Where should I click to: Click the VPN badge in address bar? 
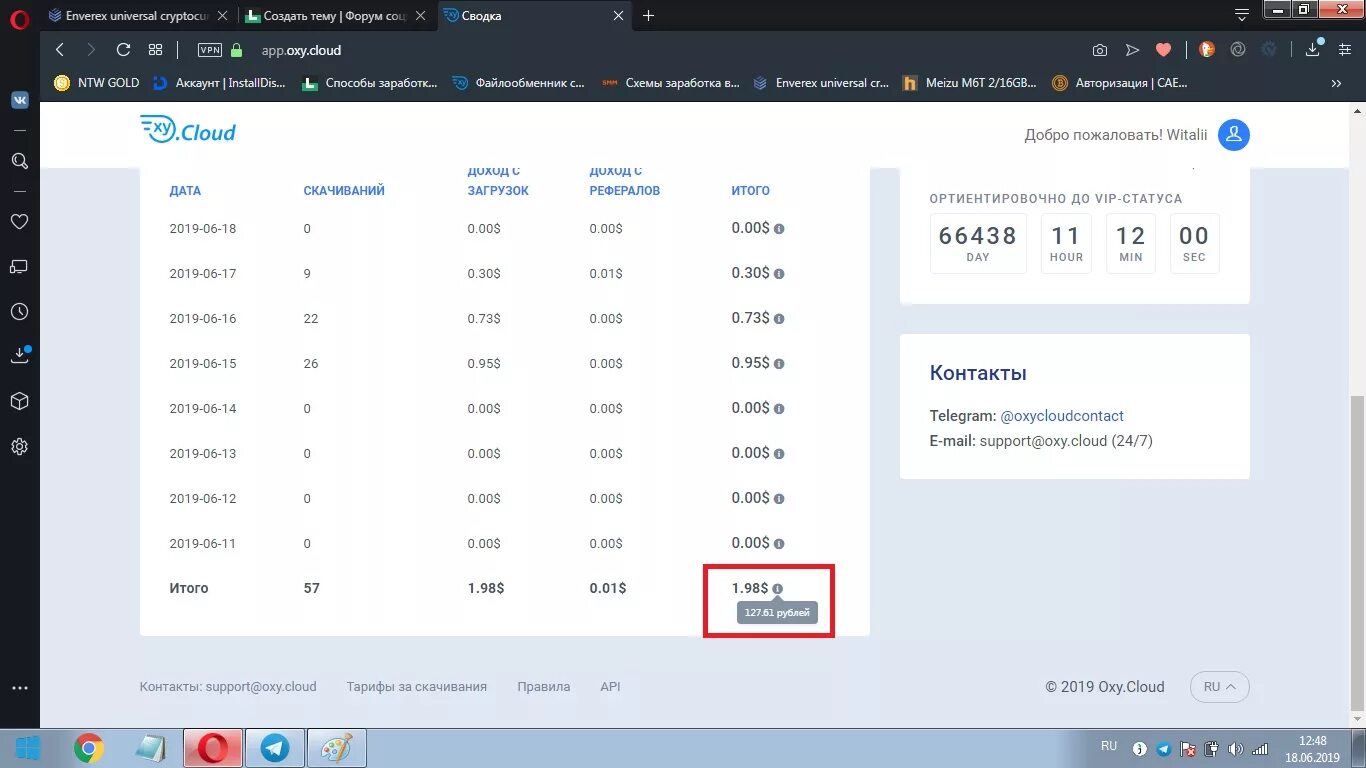(210, 50)
